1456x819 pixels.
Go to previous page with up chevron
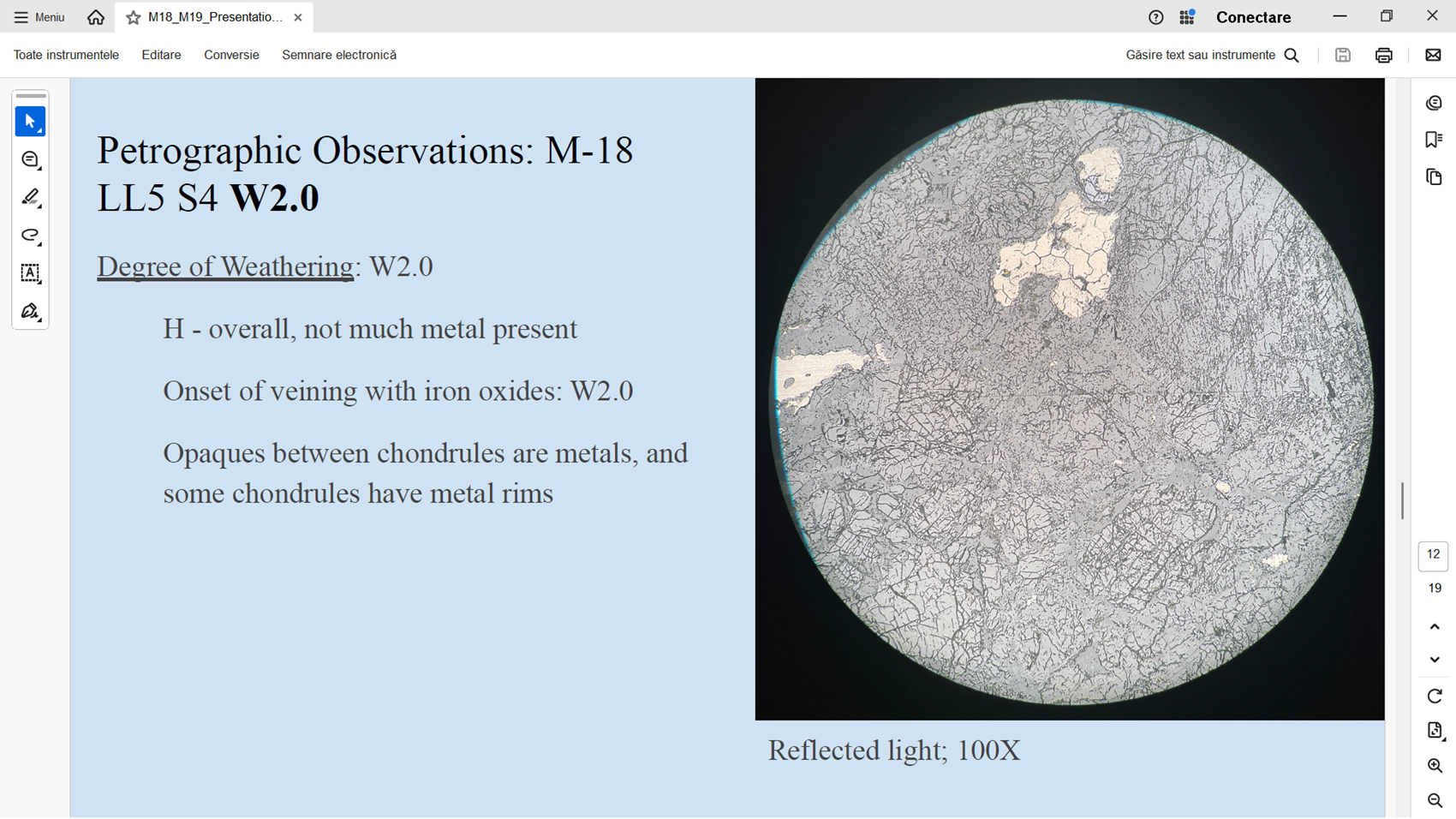coord(1435,627)
